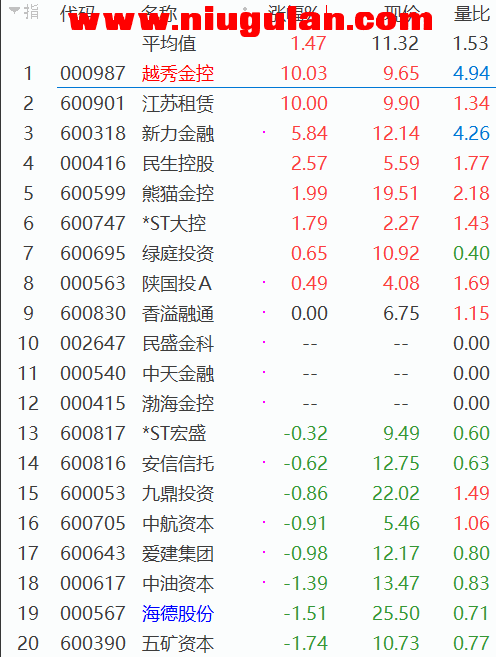Click stock code 000540

pyautogui.click(x=93, y=374)
